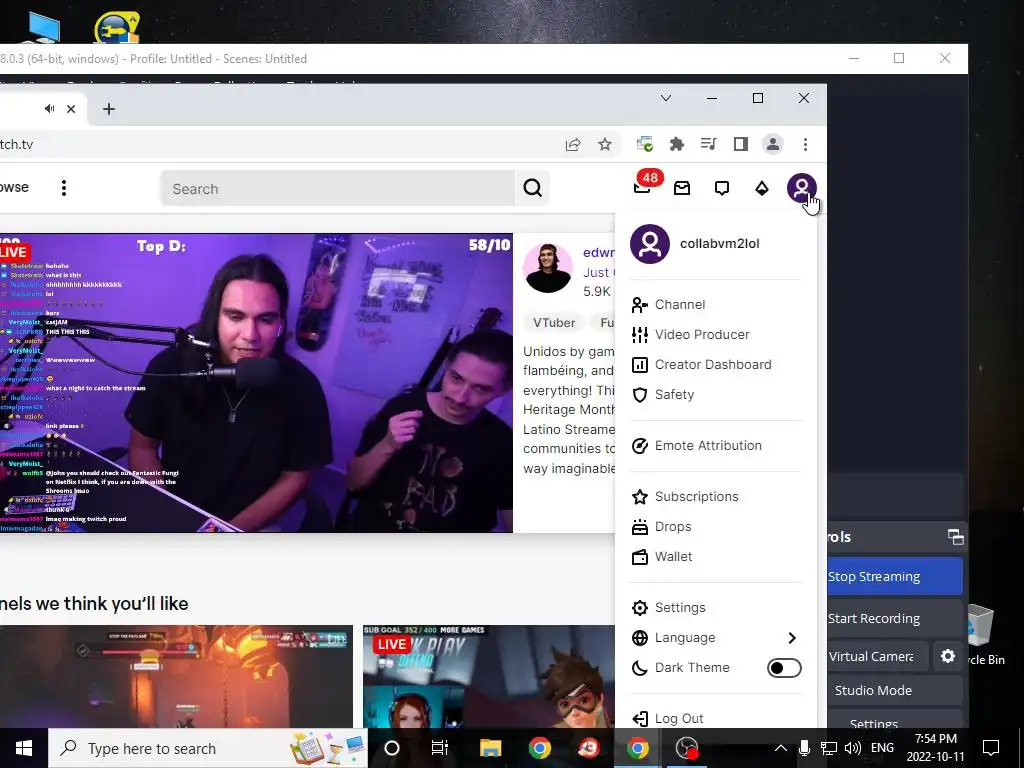Click the extension icon with green checkmark

(645, 144)
